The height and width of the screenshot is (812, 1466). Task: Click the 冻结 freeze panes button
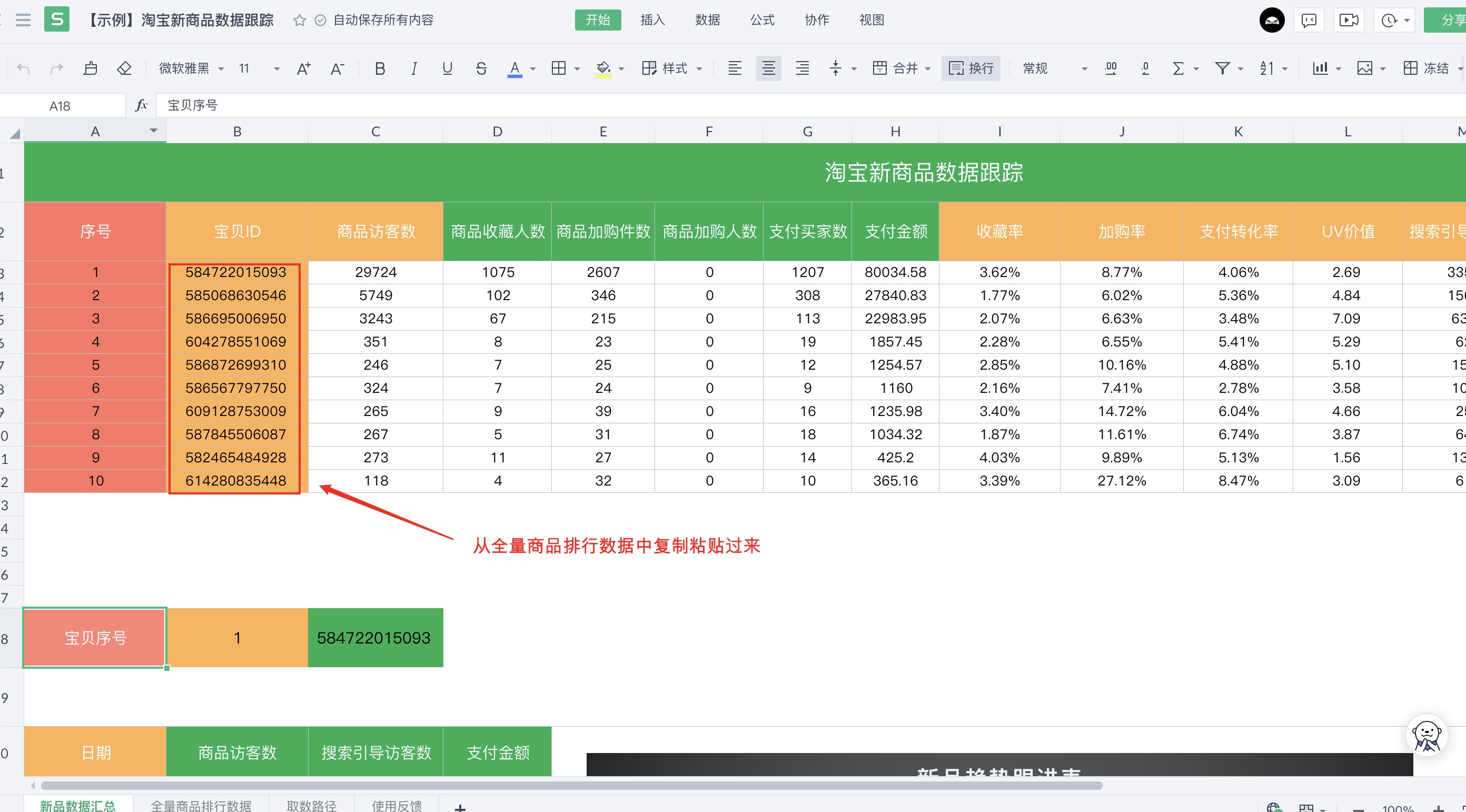tap(1427, 69)
